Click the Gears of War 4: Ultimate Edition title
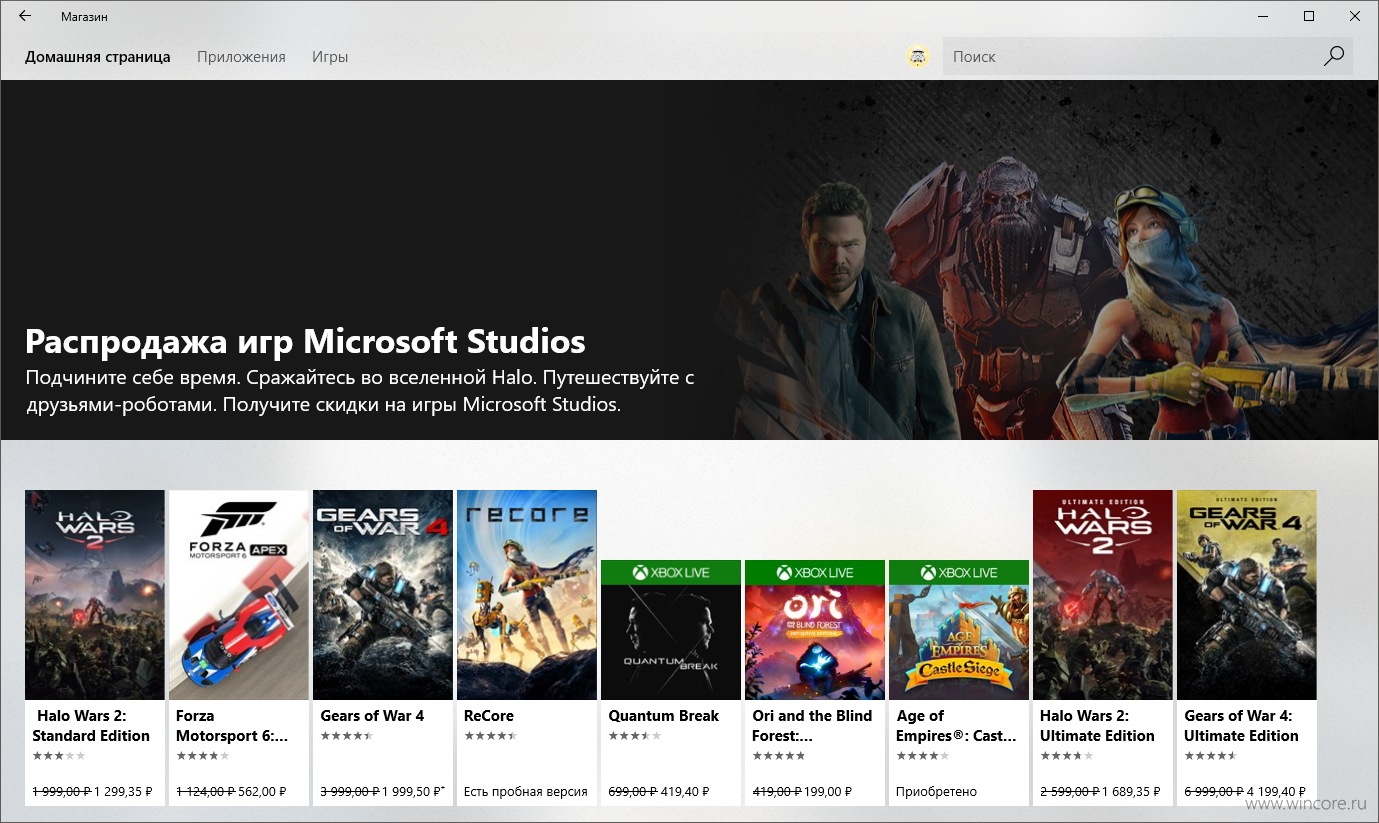The height and width of the screenshot is (823, 1379). click(1241, 726)
